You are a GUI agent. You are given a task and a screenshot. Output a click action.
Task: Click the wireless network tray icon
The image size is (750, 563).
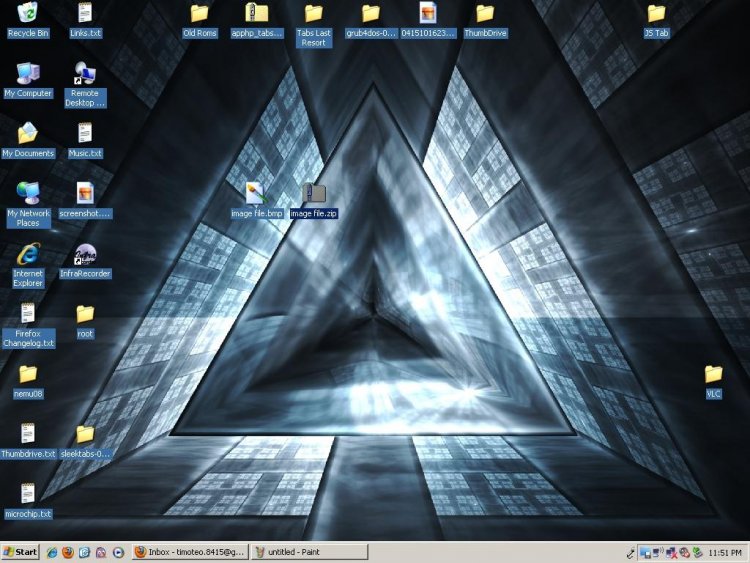tap(658, 552)
